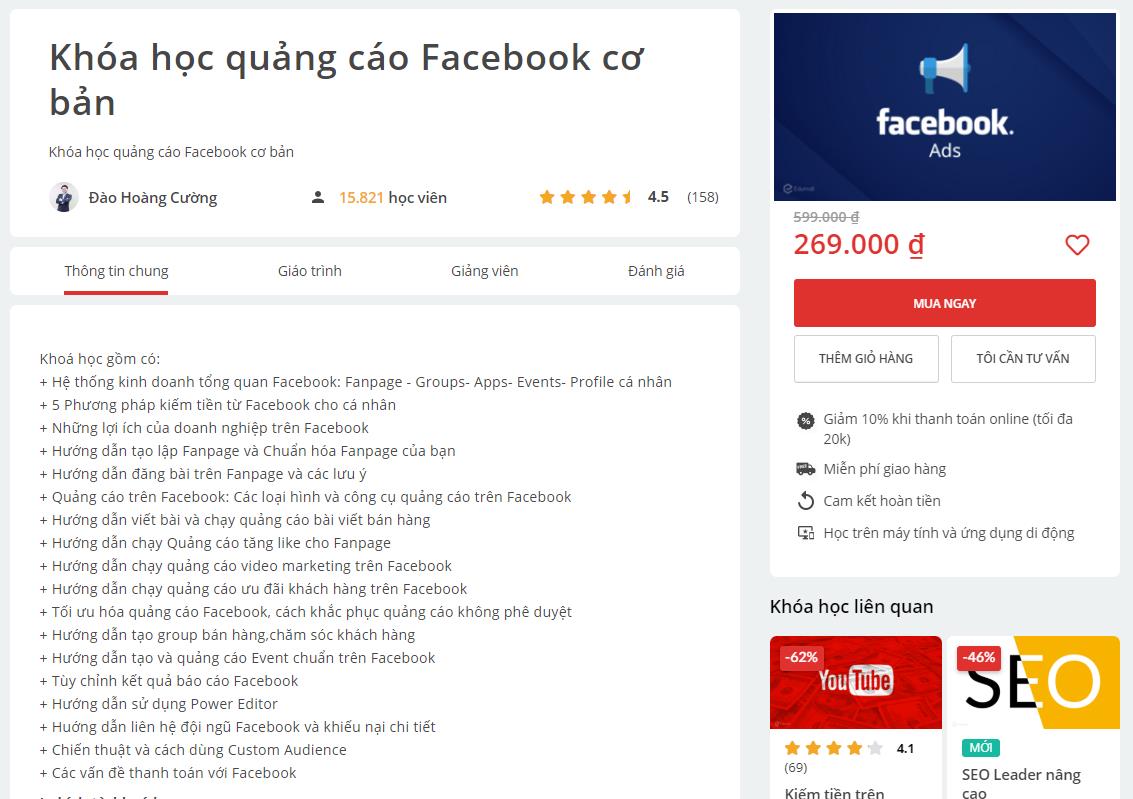Screen dimensions: 1133x799
Task: Add course to wishlist with heart icon
Action: click(x=1077, y=245)
